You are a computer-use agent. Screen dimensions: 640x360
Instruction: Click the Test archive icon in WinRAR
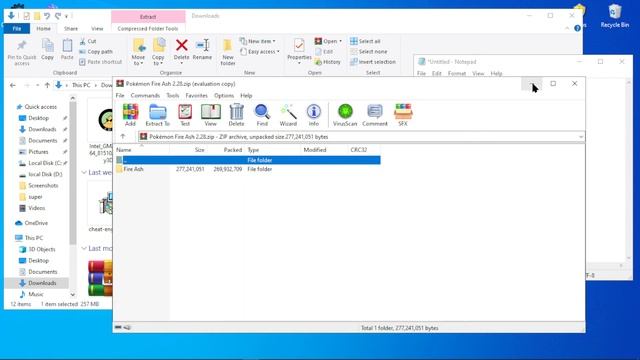point(185,115)
